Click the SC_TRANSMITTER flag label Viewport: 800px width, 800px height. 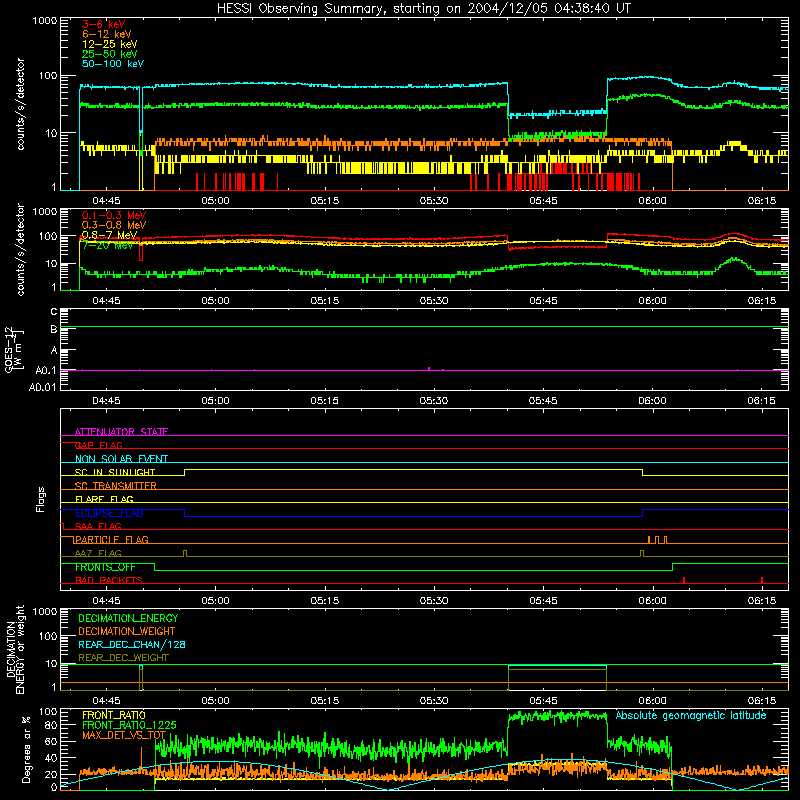pyautogui.click(x=116, y=486)
